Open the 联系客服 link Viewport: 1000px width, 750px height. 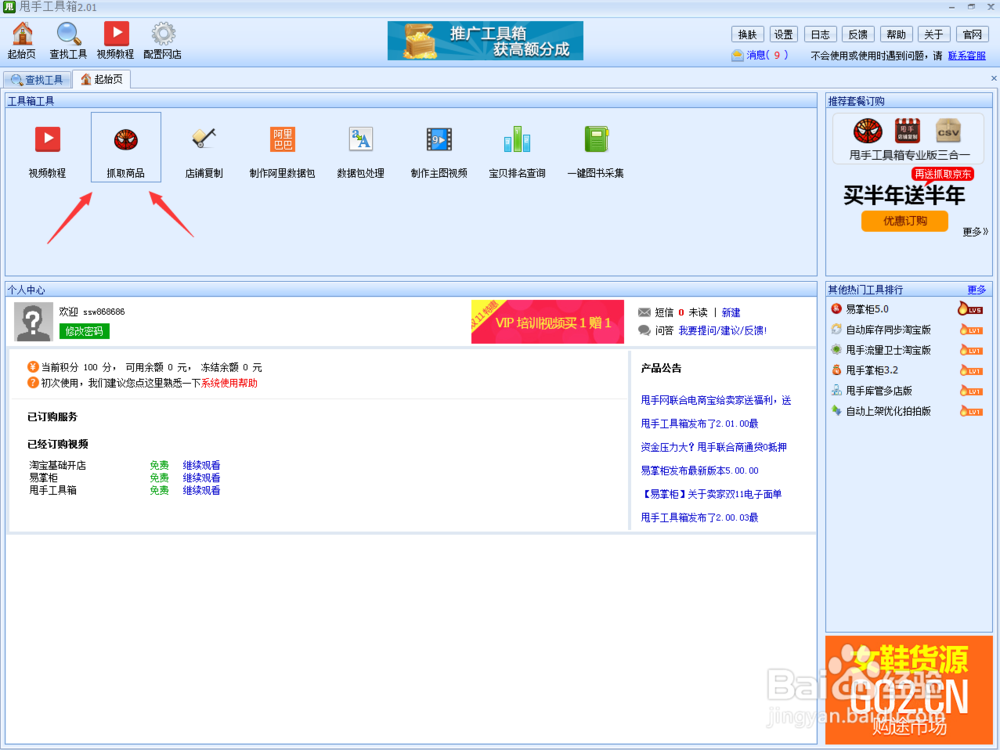(x=966, y=55)
